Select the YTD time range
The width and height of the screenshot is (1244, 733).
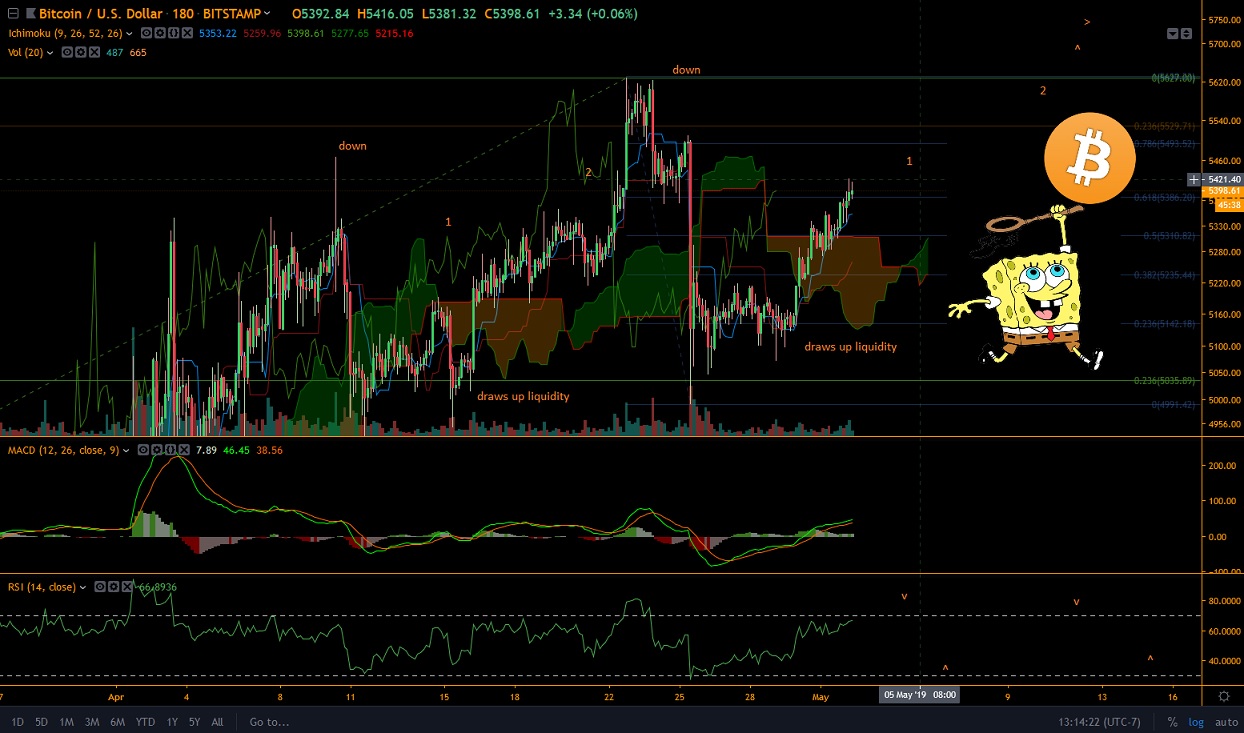click(146, 722)
